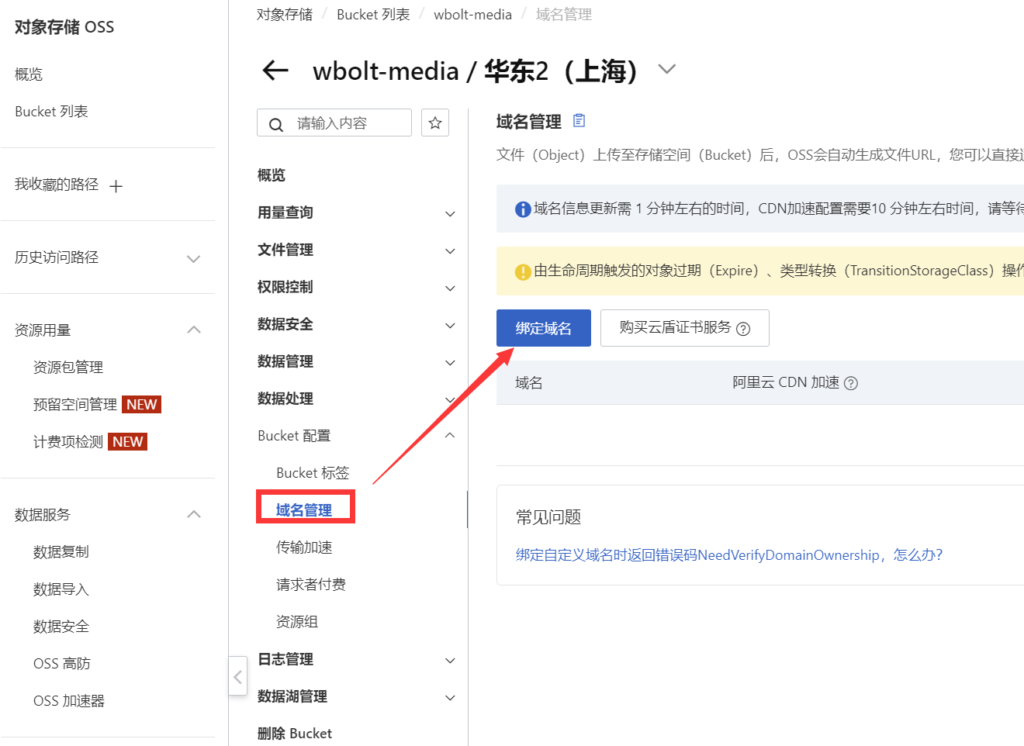Expand the 文件管理 menu group
The height and width of the screenshot is (746, 1024).
point(450,251)
